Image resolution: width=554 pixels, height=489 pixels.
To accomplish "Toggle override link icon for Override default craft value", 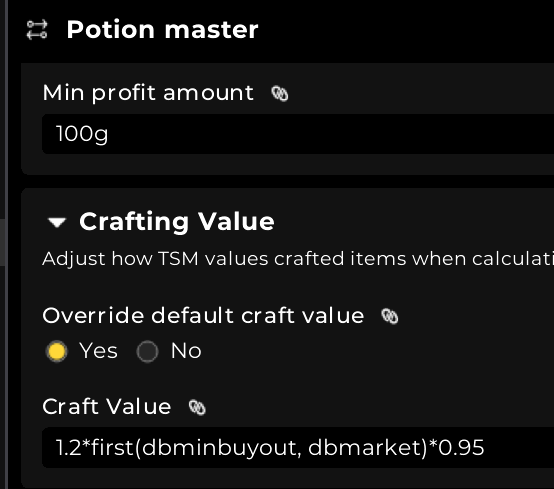I will pyautogui.click(x=390, y=316).
